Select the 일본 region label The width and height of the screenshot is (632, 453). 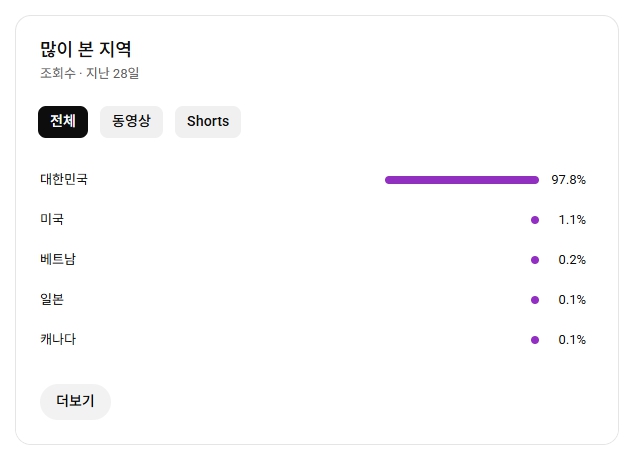click(x=52, y=300)
